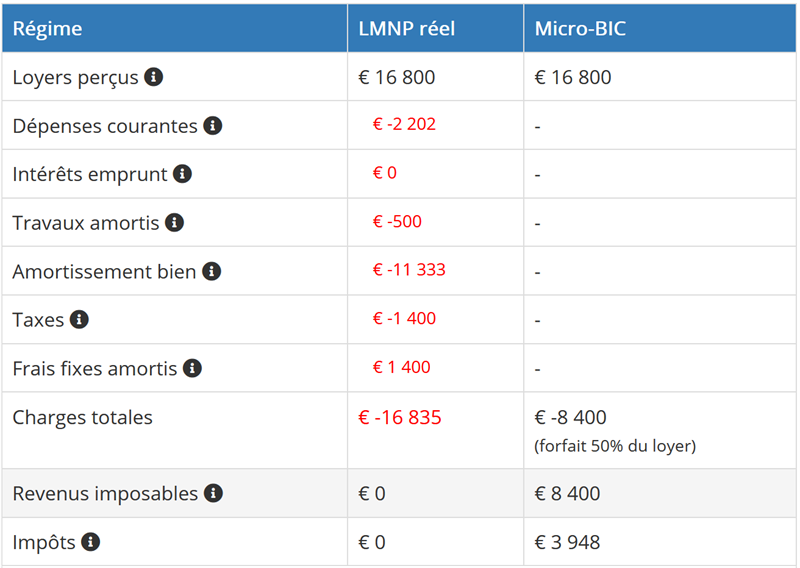
Task: Click Micro-BIC Revenus imposables € 8 400
Action: pyautogui.click(x=567, y=493)
